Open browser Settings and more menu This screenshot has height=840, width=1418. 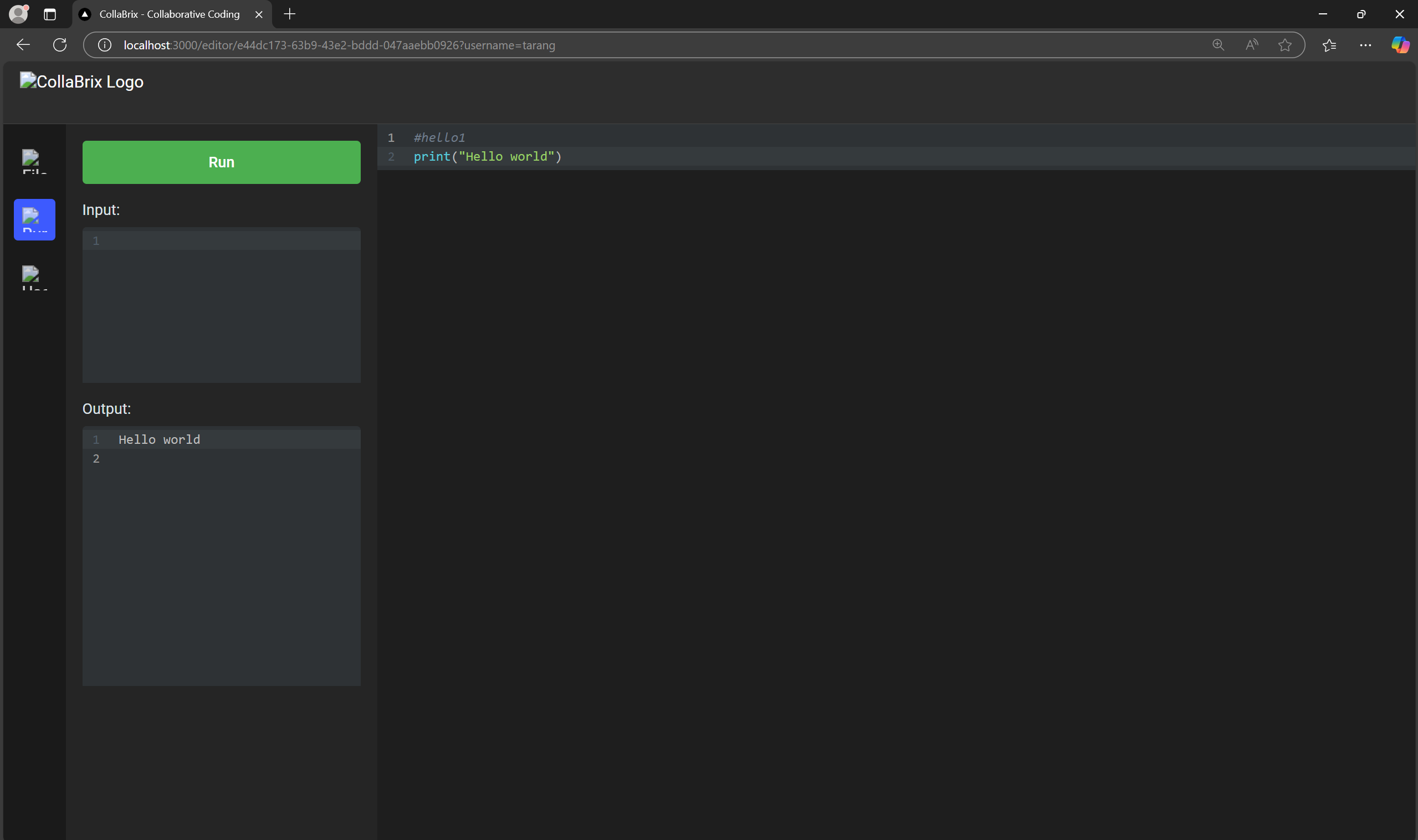coord(1365,45)
